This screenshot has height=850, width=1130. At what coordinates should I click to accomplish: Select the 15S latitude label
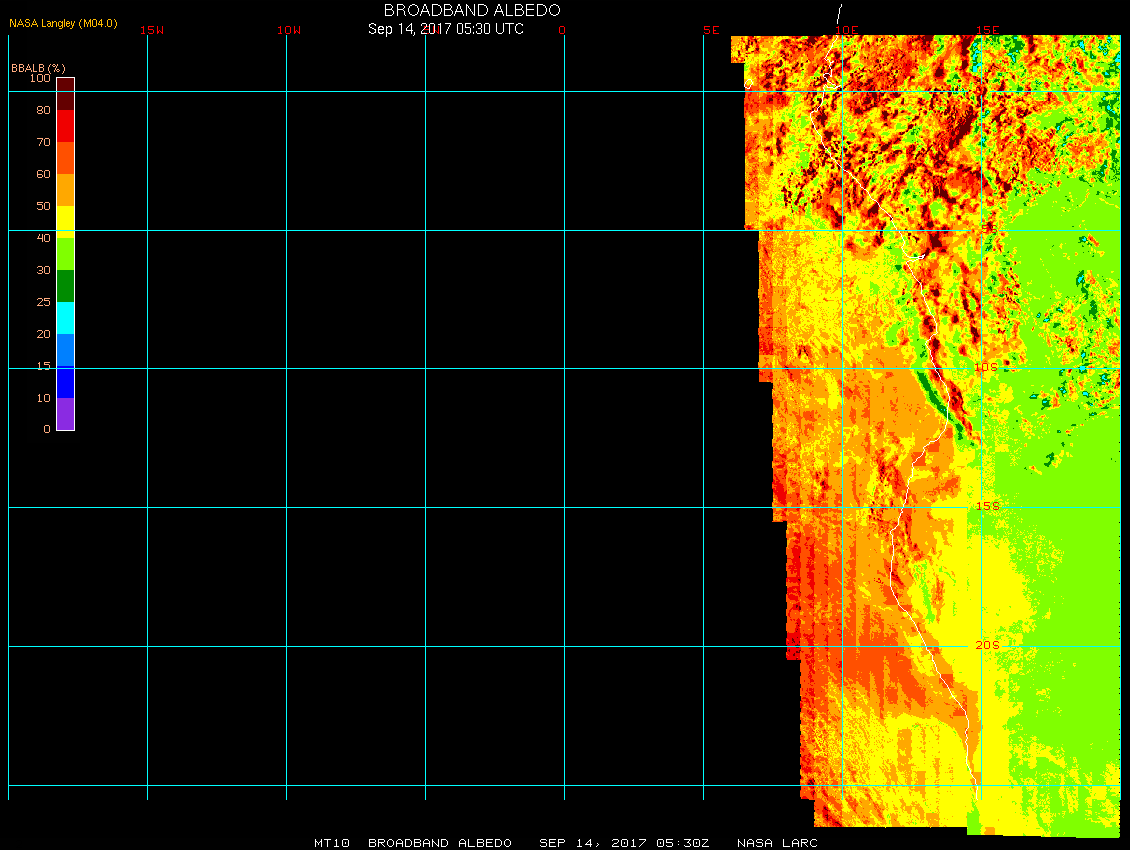point(987,506)
